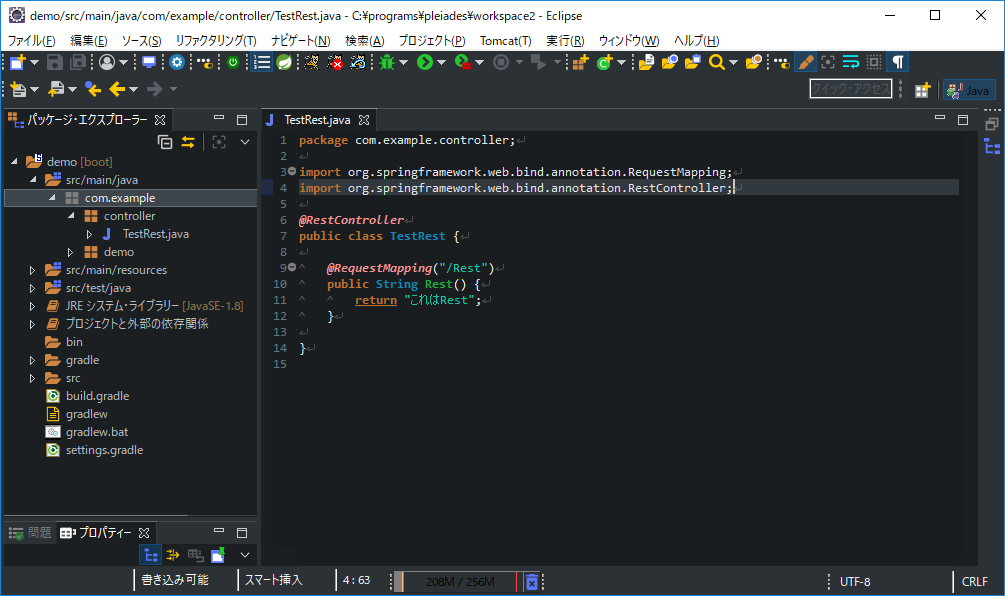
Task: Toggle Block Selection Mode icon
Action: (x=874, y=62)
